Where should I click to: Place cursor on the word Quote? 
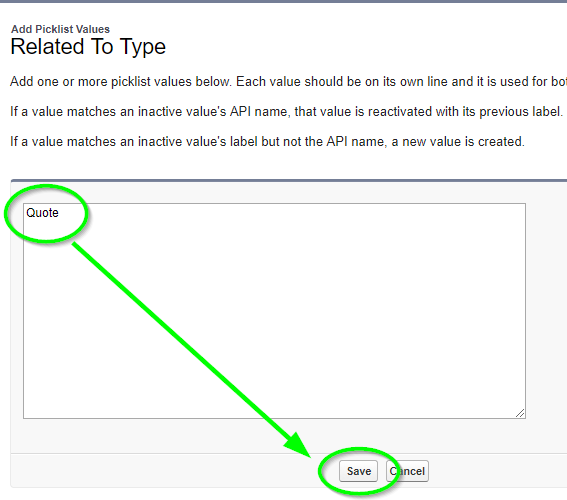coord(42,213)
